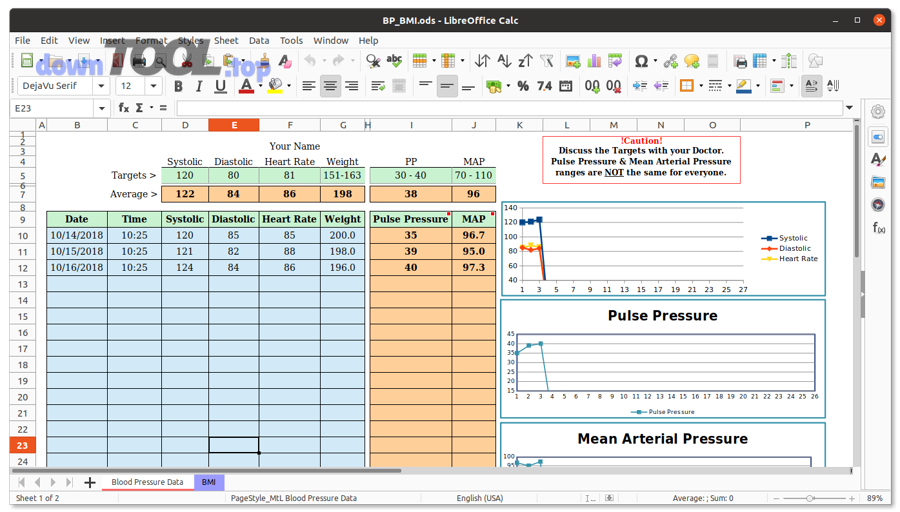Click the Clone Formatting paintbrush icon

pos(264,61)
